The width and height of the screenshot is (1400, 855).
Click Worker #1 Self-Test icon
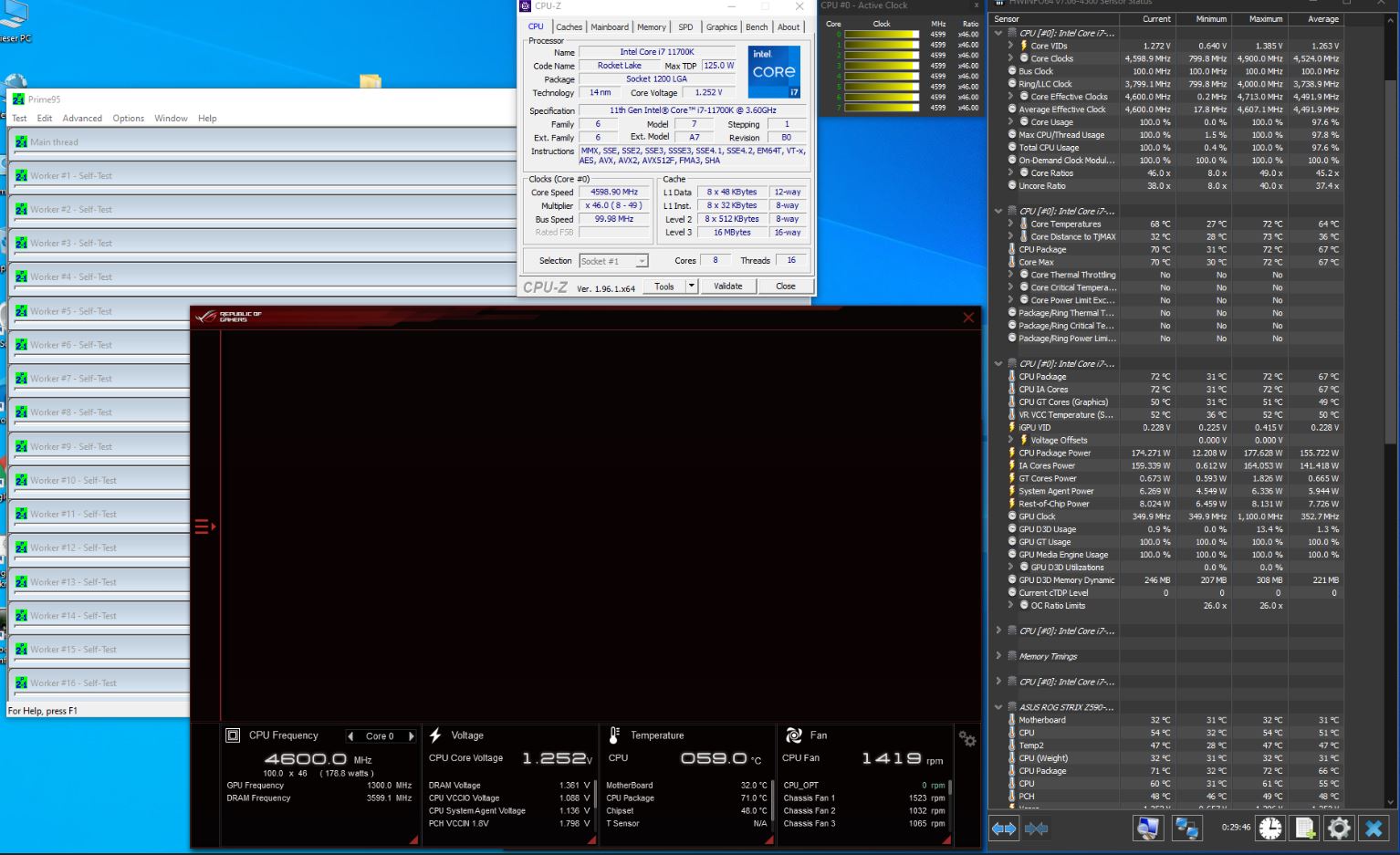click(x=21, y=176)
